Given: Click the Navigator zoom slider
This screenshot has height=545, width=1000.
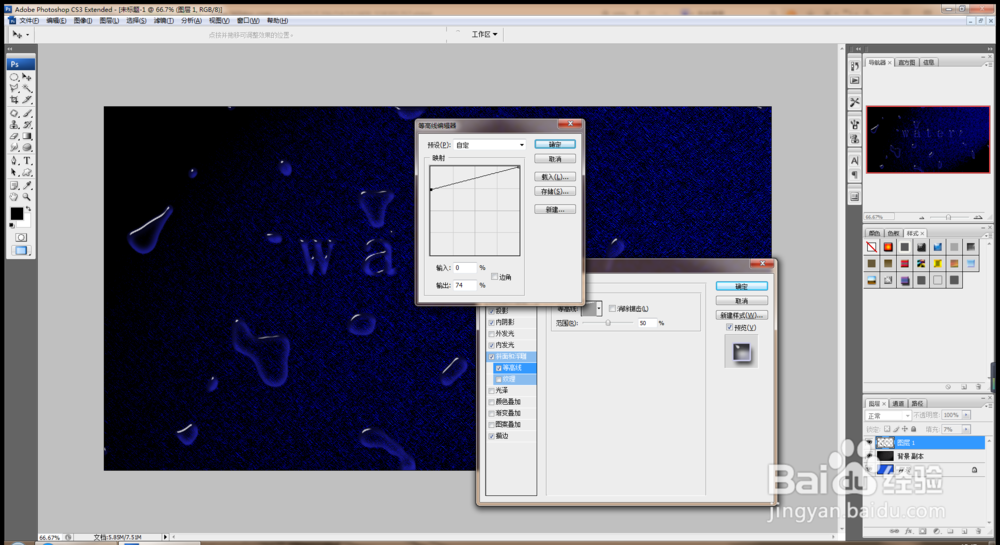Looking at the screenshot, I should coord(948,217).
